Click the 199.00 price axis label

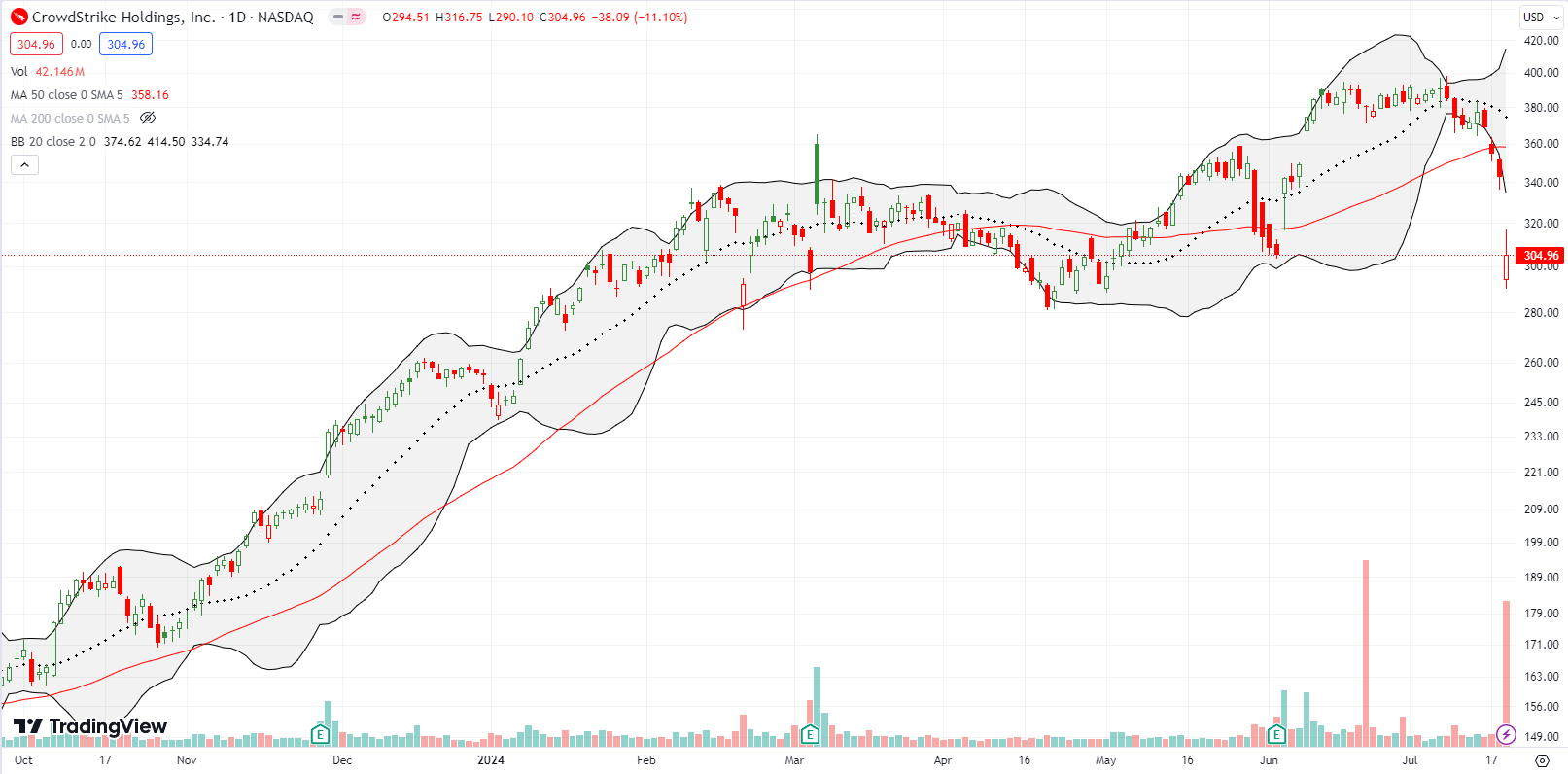[x=1541, y=543]
